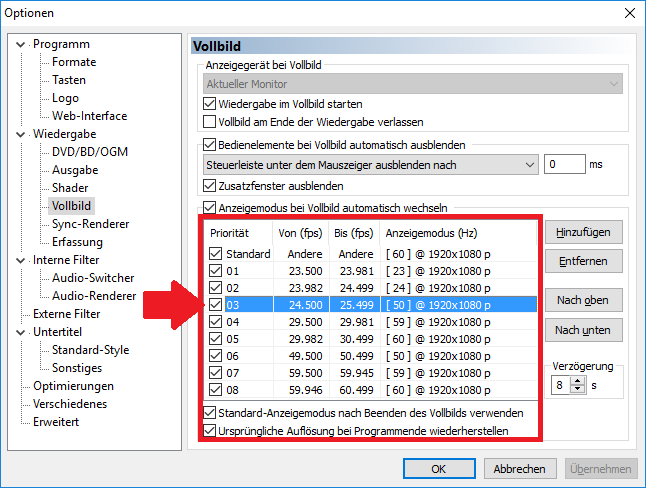This screenshot has height=488, width=646.
Task: Open the Audio-Switcher settings page
Action: [93, 278]
